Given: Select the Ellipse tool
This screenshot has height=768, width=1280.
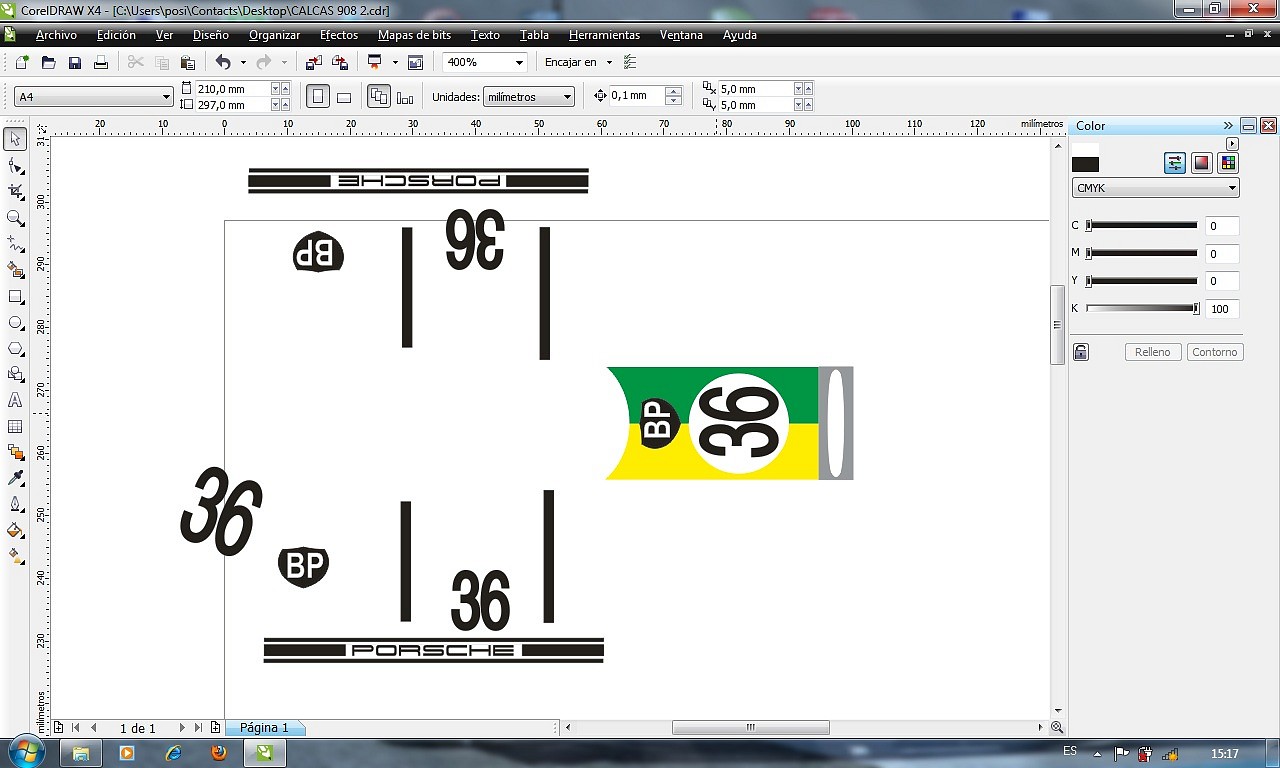Looking at the screenshot, I should 15,323.
